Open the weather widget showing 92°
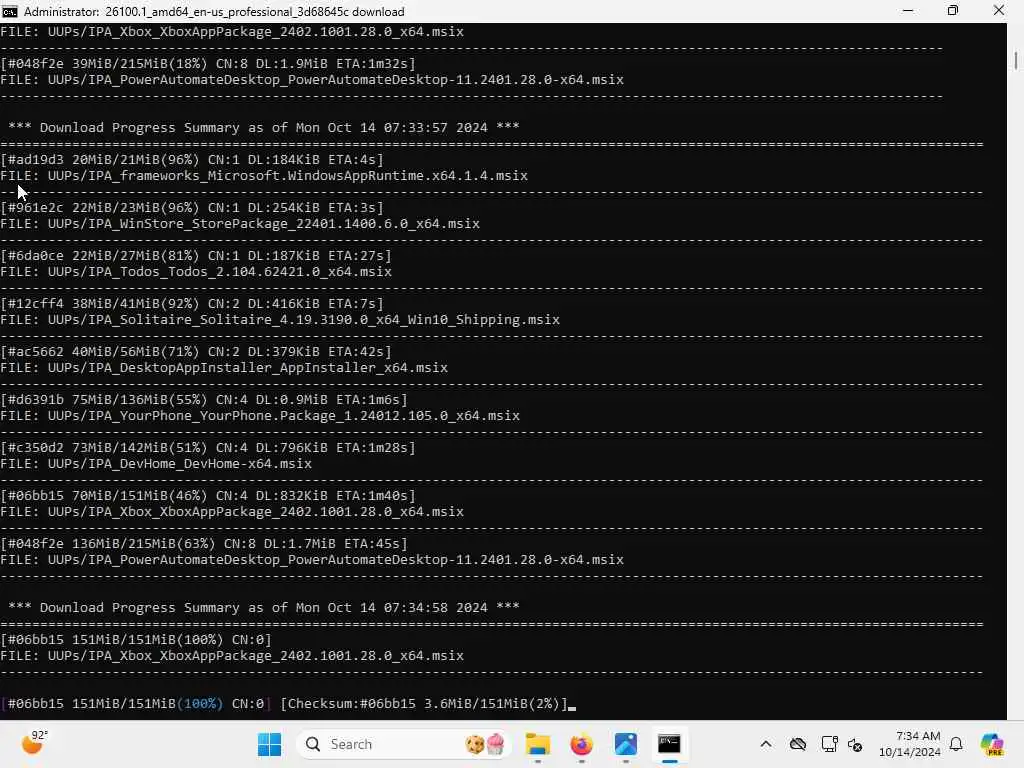Image resolution: width=1024 pixels, height=768 pixels. click(x=34, y=743)
